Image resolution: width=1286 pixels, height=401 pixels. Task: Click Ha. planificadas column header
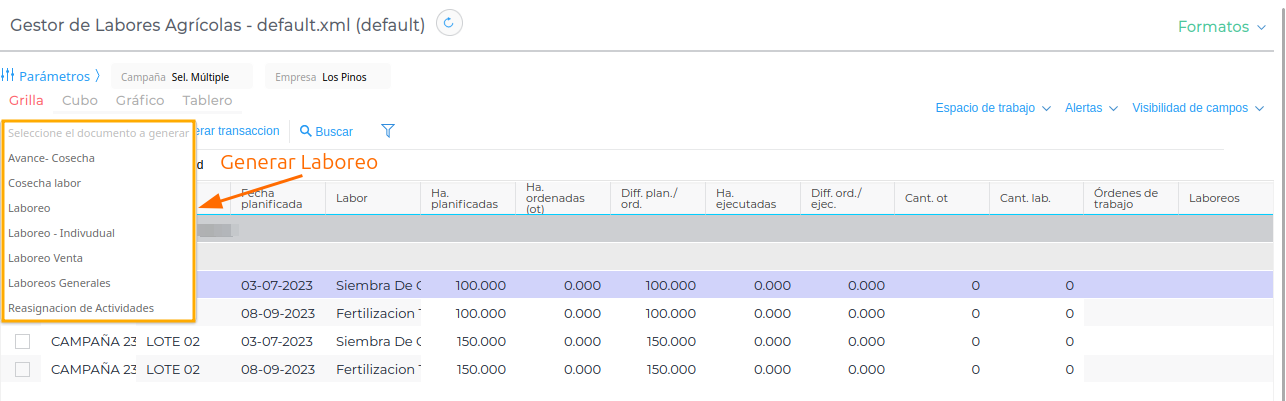tap(468, 198)
